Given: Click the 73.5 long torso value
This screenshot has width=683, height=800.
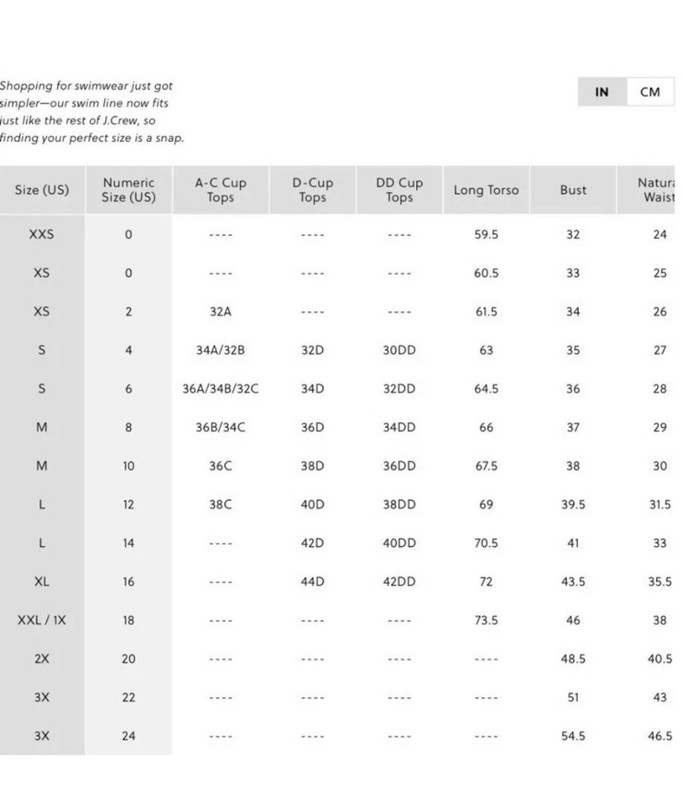Looking at the screenshot, I should 486,620.
